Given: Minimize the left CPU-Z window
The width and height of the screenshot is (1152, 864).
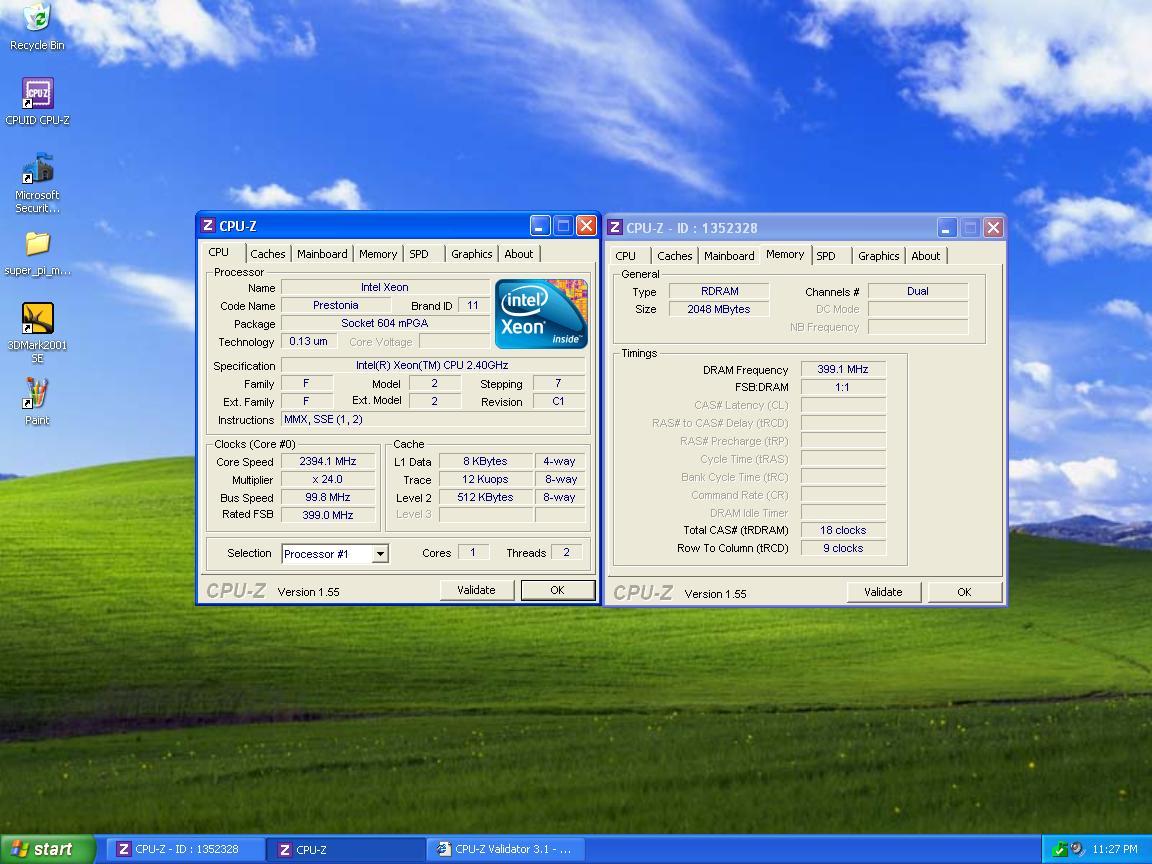Looking at the screenshot, I should click(540, 226).
